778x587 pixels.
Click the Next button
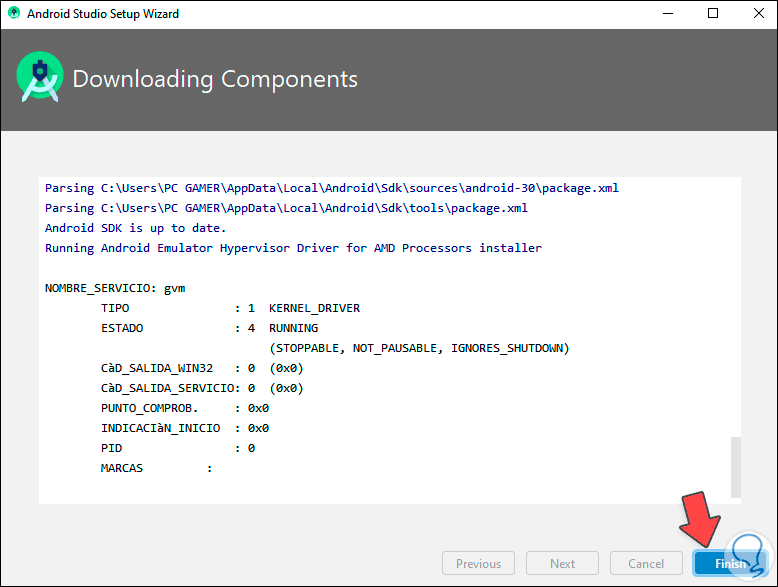click(562, 563)
